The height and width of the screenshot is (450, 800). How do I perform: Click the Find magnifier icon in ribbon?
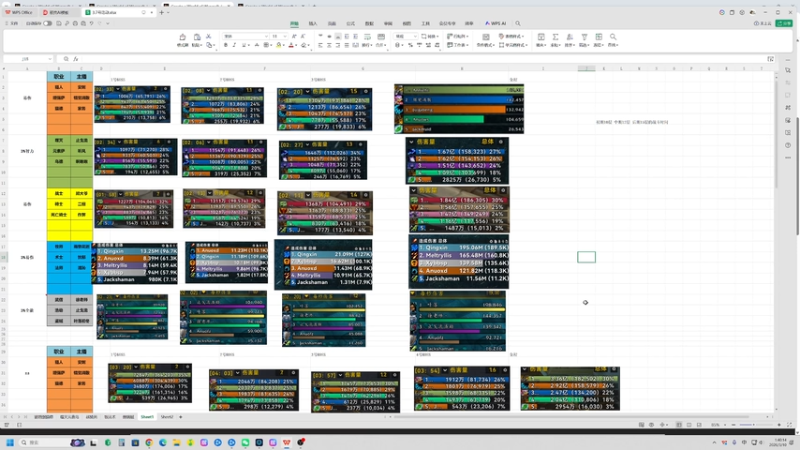[613, 39]
